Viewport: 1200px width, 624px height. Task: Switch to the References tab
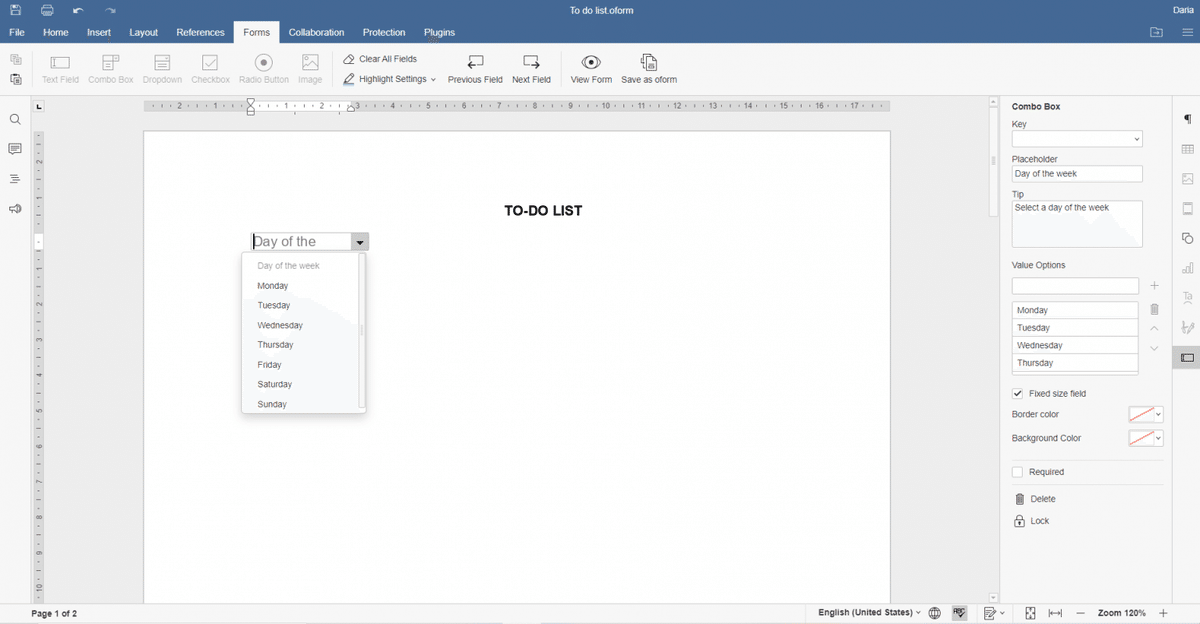pos(200,33)
